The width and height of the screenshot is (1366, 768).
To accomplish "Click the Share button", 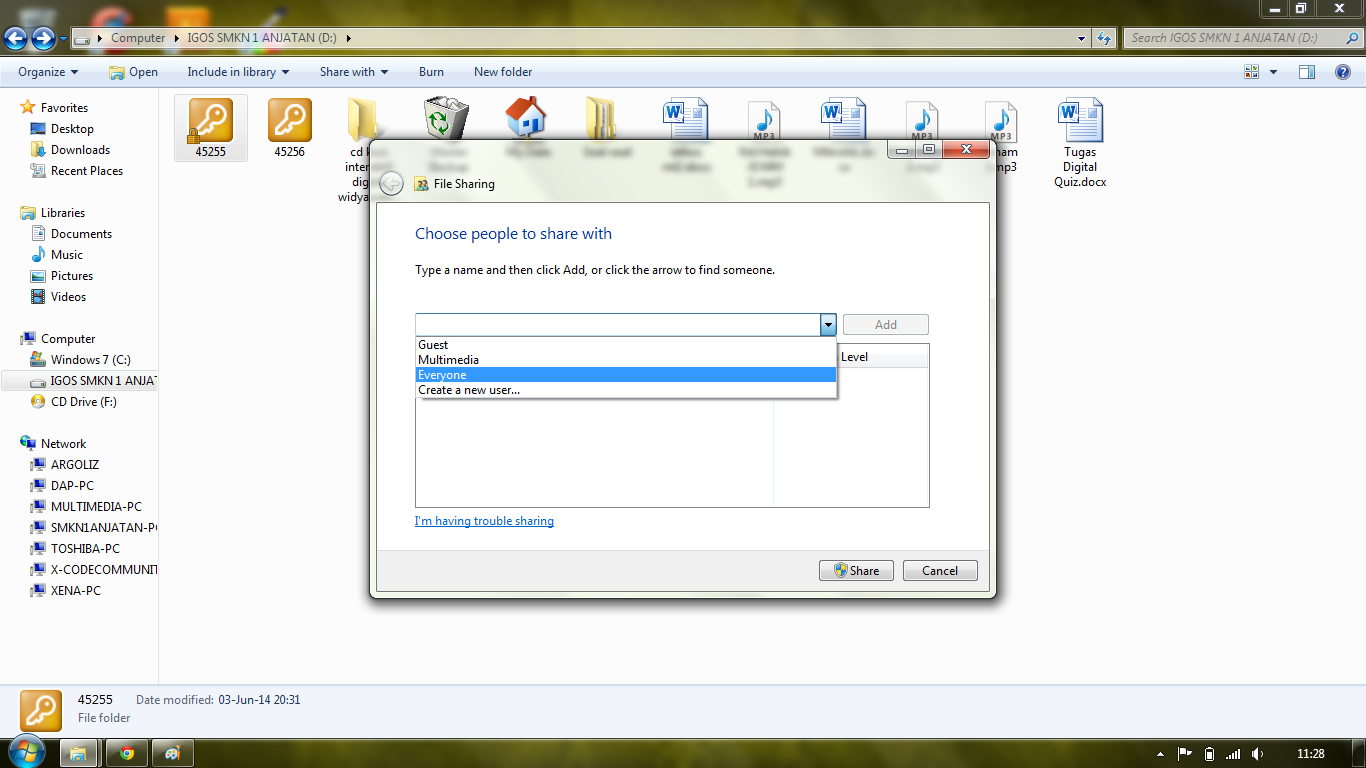I will (x=856, y=571).
